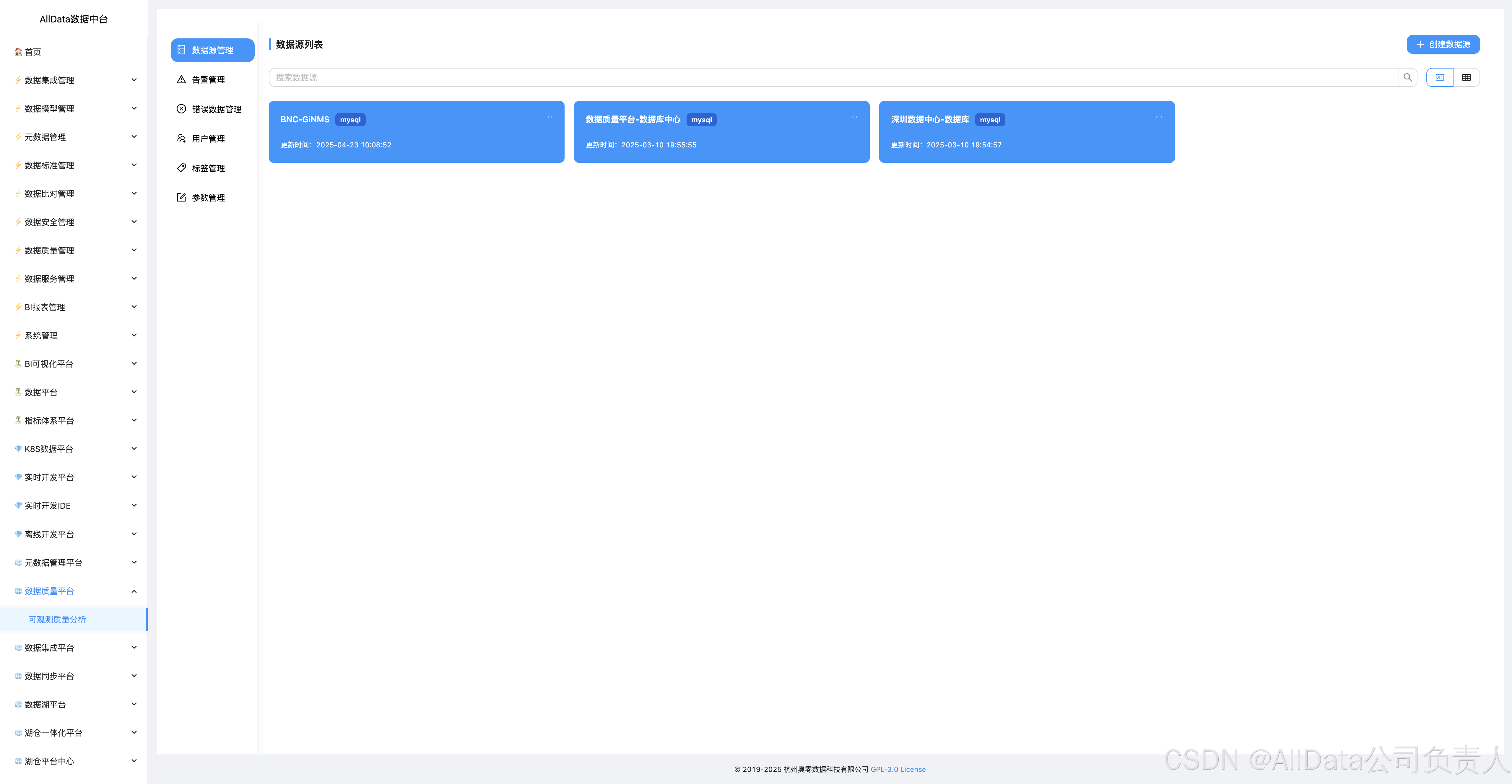This screenshot has height=784, width=1512.
Task: Click mysql tag on BNC-GiNMS card
Action: point(350,120)
